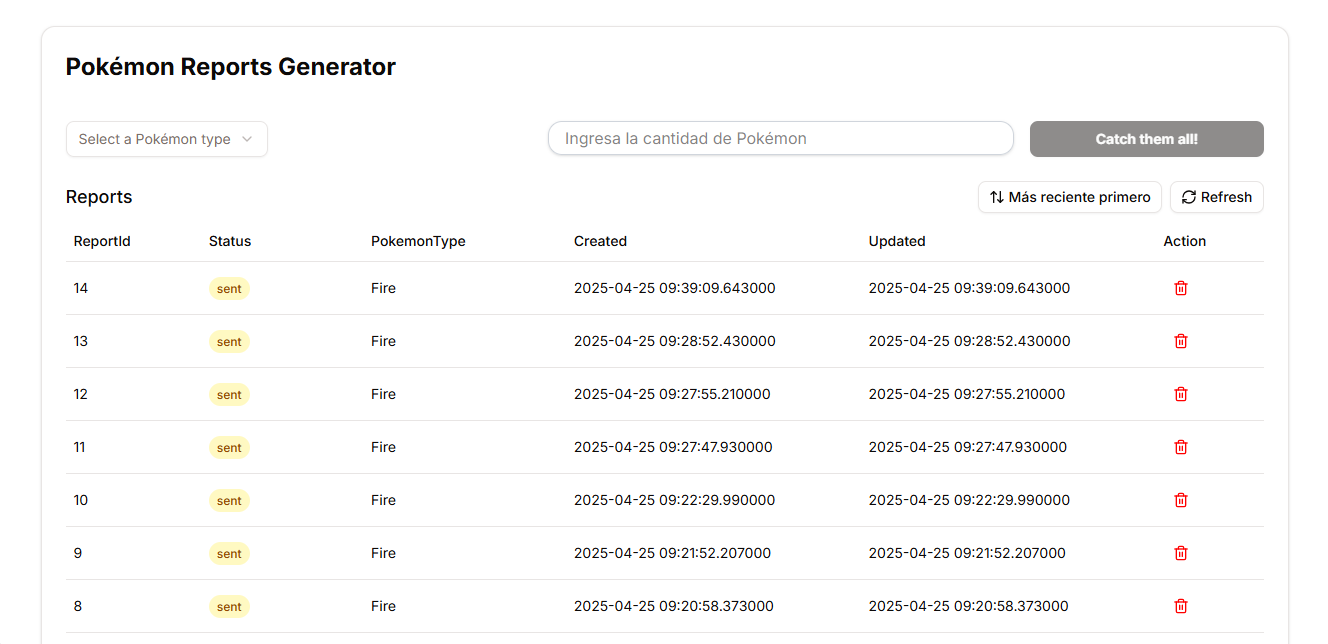Remove report 8 using the trash icon
Screen dimensions: 1328x644
coord(1180,606)
